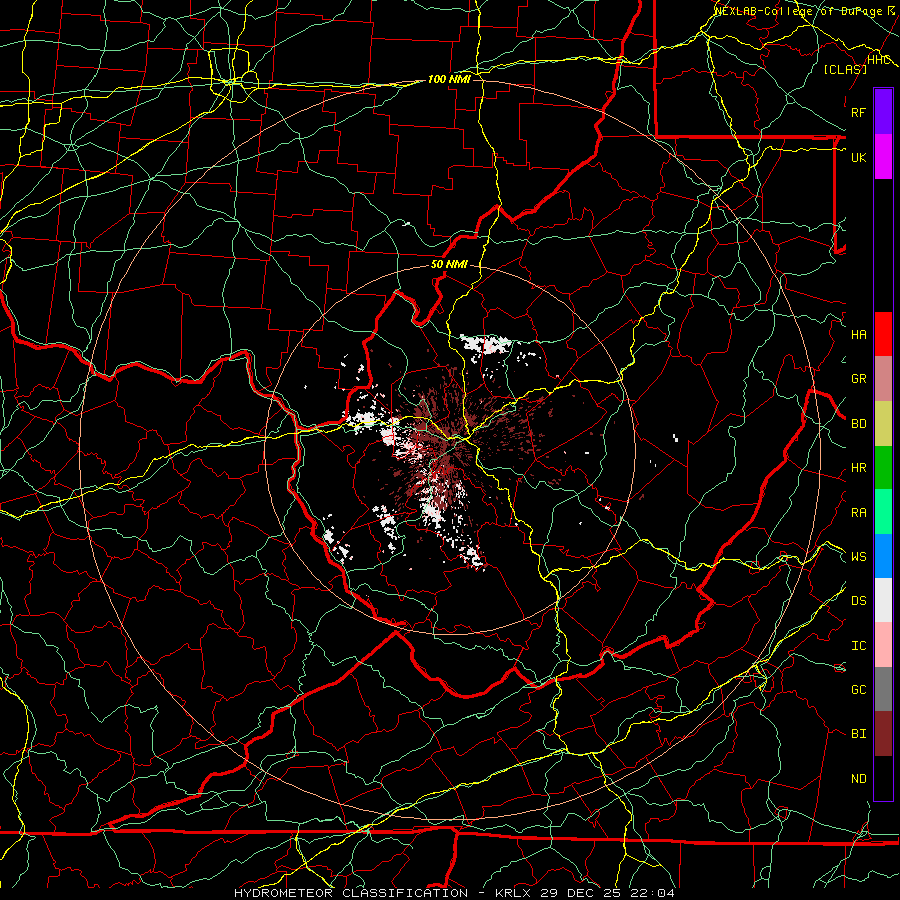The width and height of the screenshot is (900, 900).
Task: Click the 50 NMI range ring label
Action: tap(449, 265)
